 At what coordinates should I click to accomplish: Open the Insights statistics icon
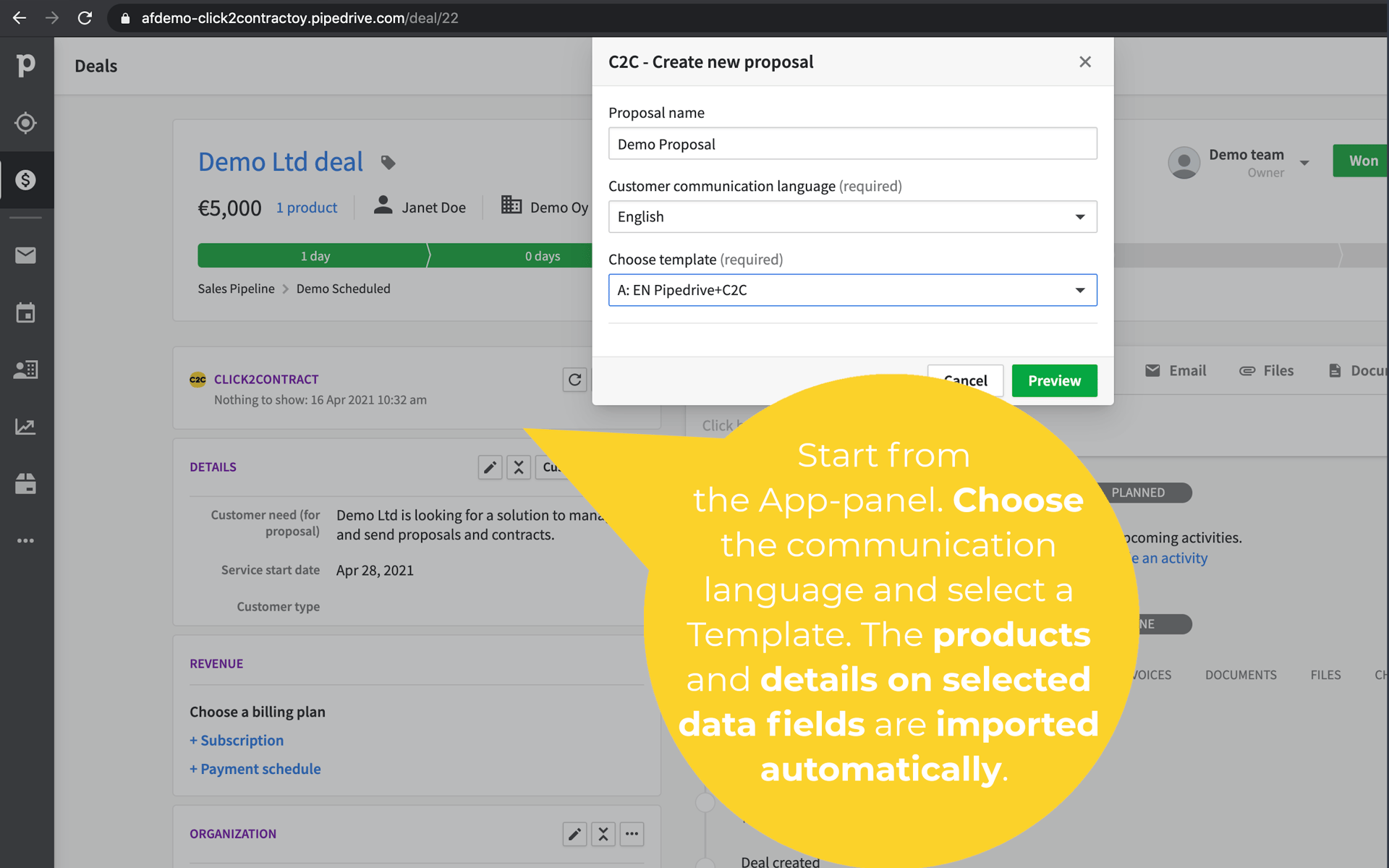tap(26, 427)
